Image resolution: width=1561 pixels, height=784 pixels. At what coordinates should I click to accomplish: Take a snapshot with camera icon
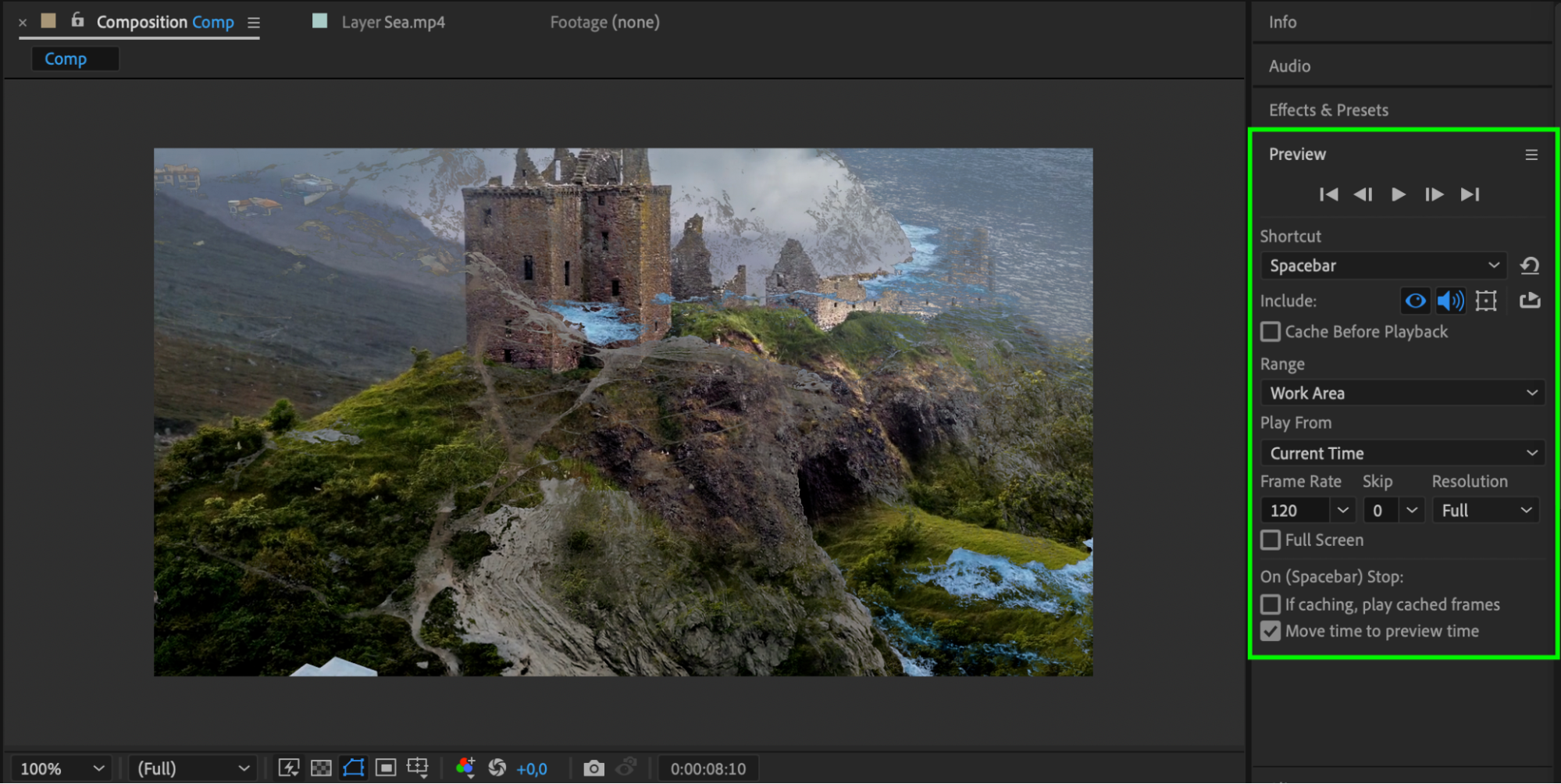pyautogui.click(x=593, y=768)
